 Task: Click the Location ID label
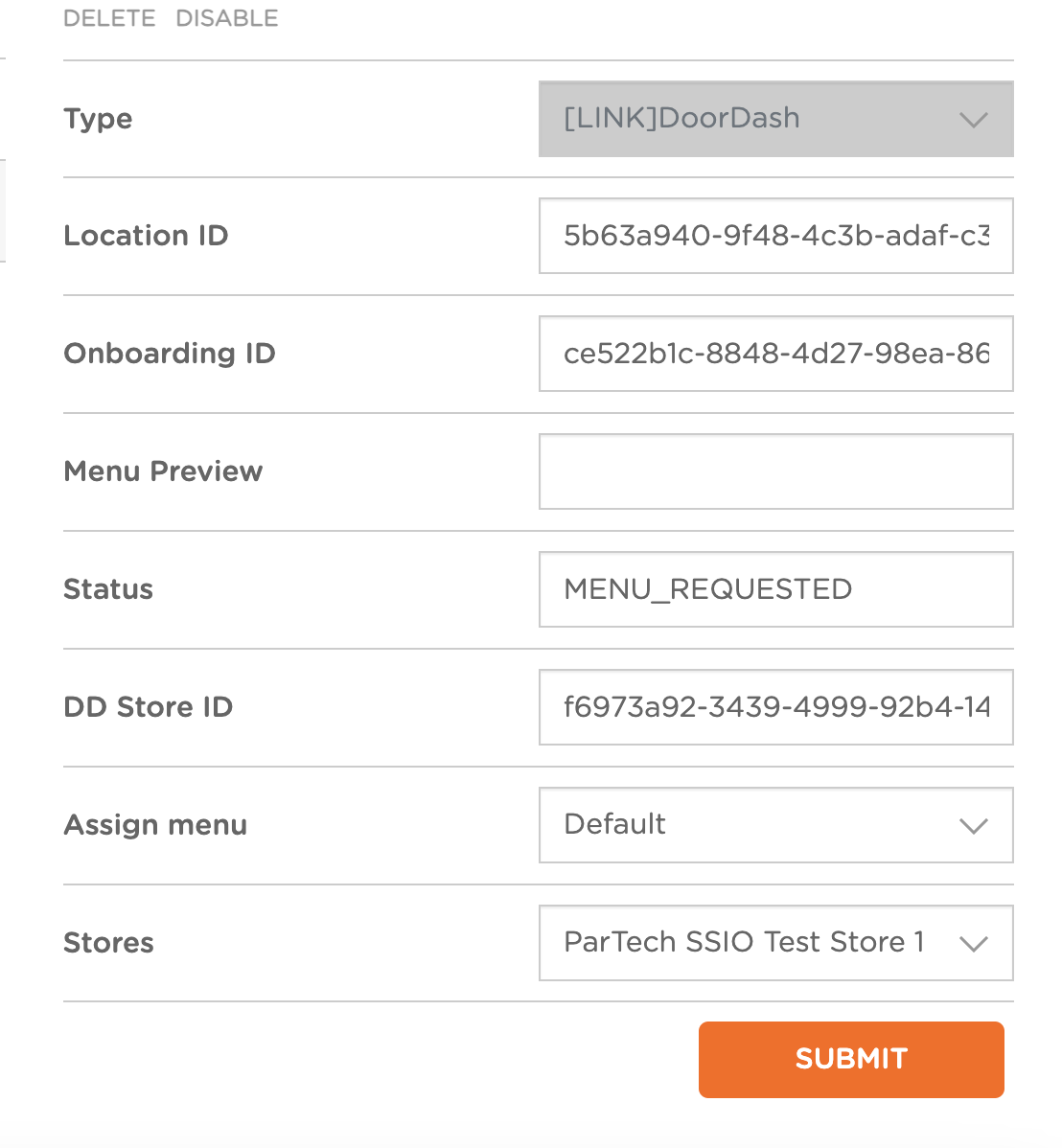146,236
